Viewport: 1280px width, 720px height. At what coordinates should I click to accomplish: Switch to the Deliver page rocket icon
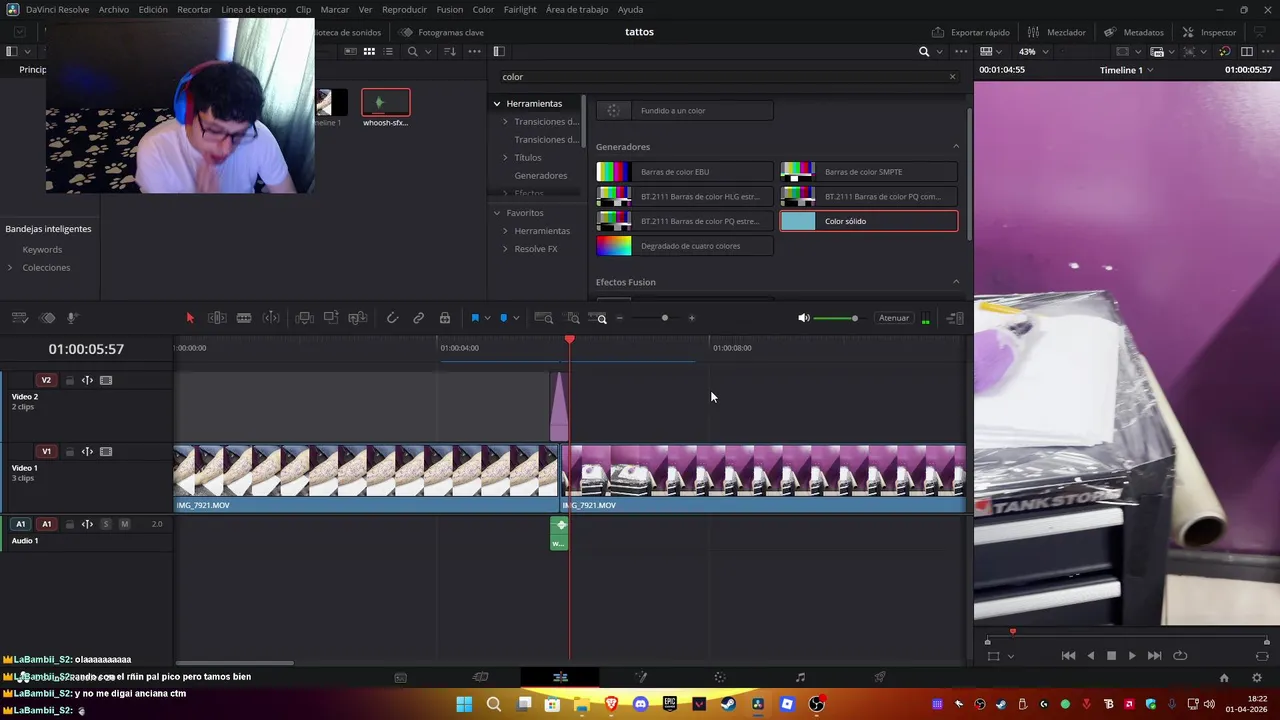tap(880, 677)
